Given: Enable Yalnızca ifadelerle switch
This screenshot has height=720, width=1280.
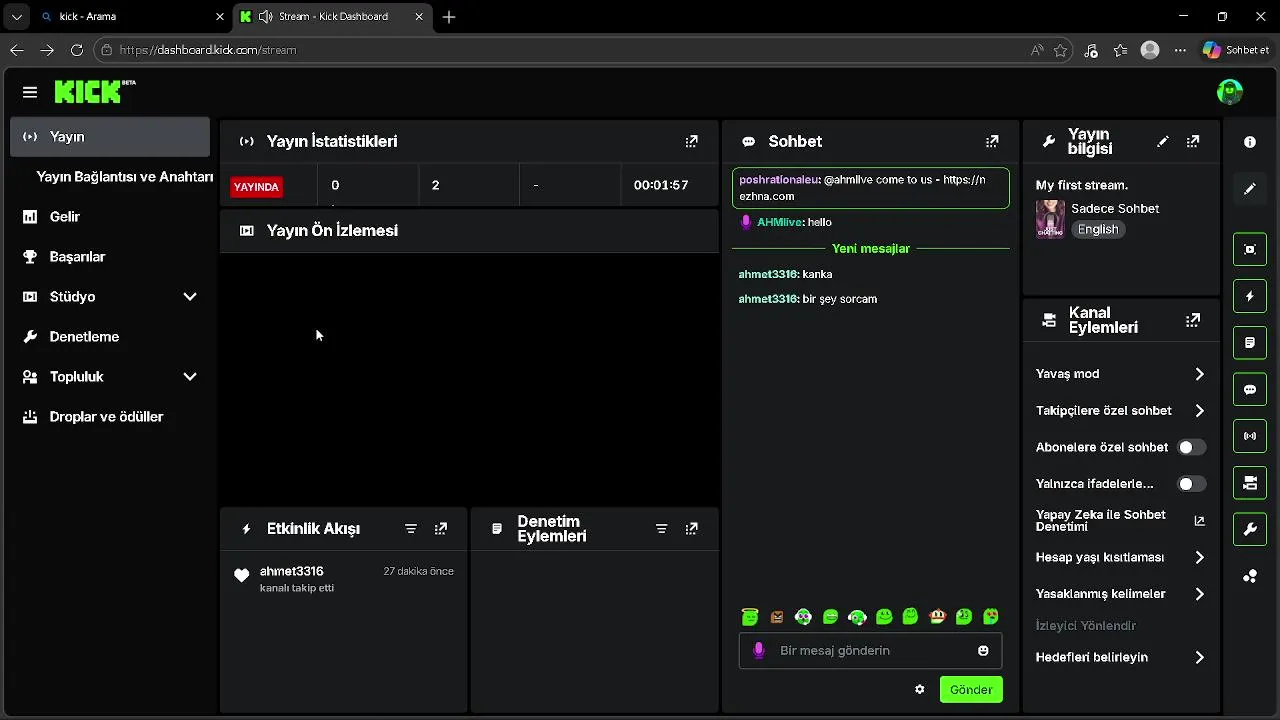Looking at the screenshot, I should (x=1191, y=484).
